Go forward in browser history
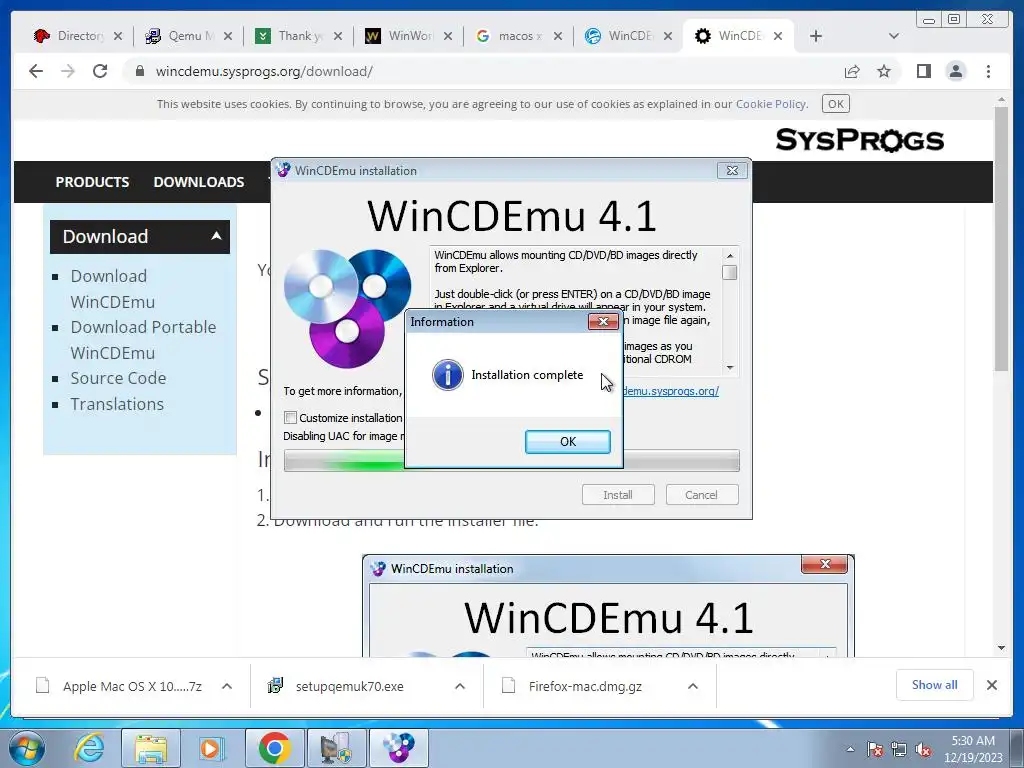 tap(68, 71)
